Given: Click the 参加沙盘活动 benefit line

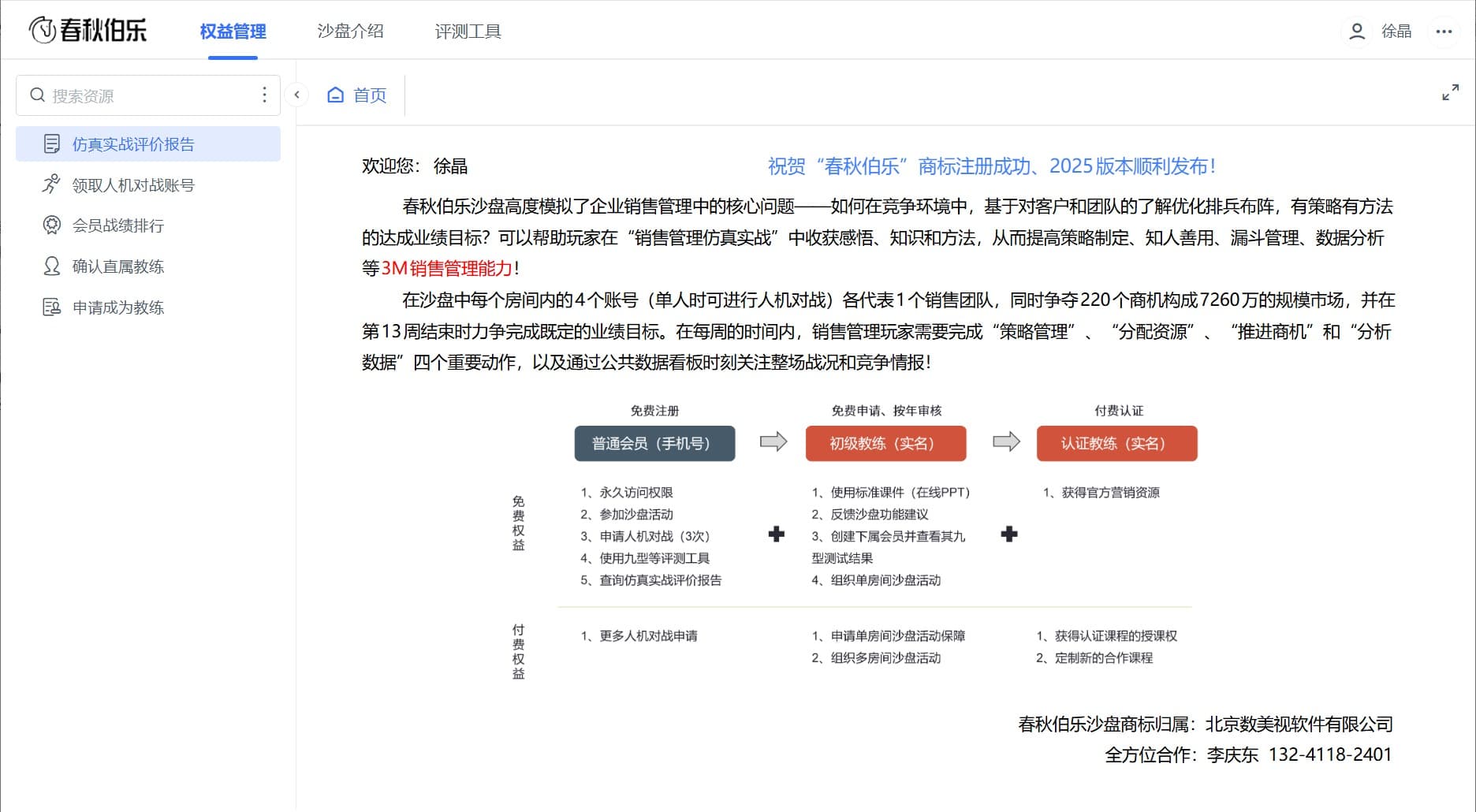Looking at the screenshot, I should tap(627, 514).
